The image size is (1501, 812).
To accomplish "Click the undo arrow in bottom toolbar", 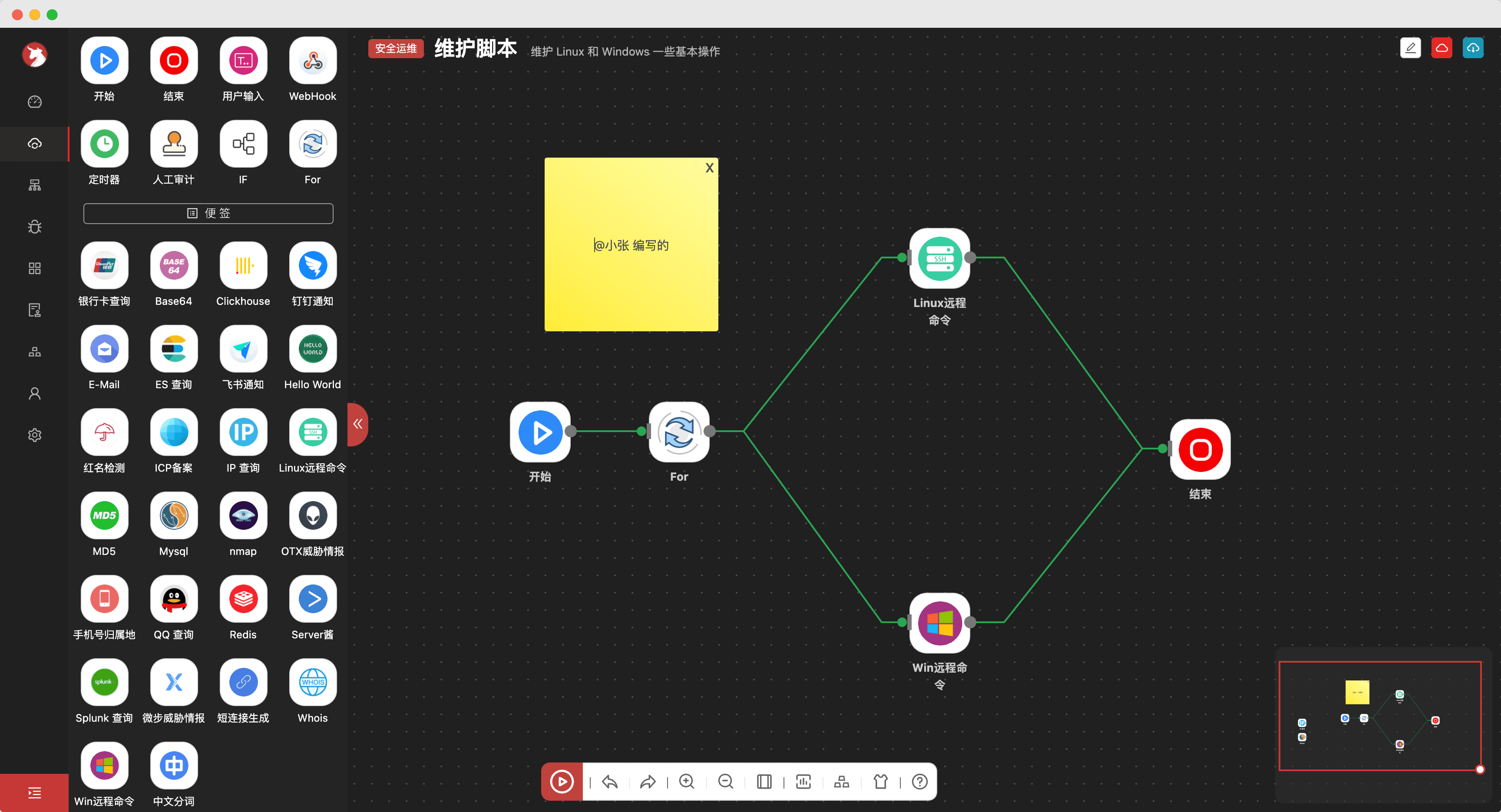I will (x=609, y=781).
